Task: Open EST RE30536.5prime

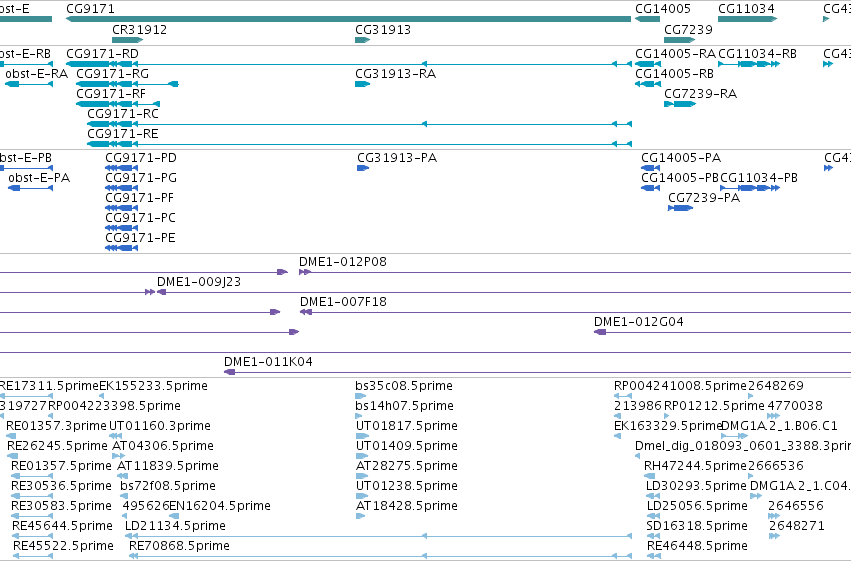Action: [59, 486]
